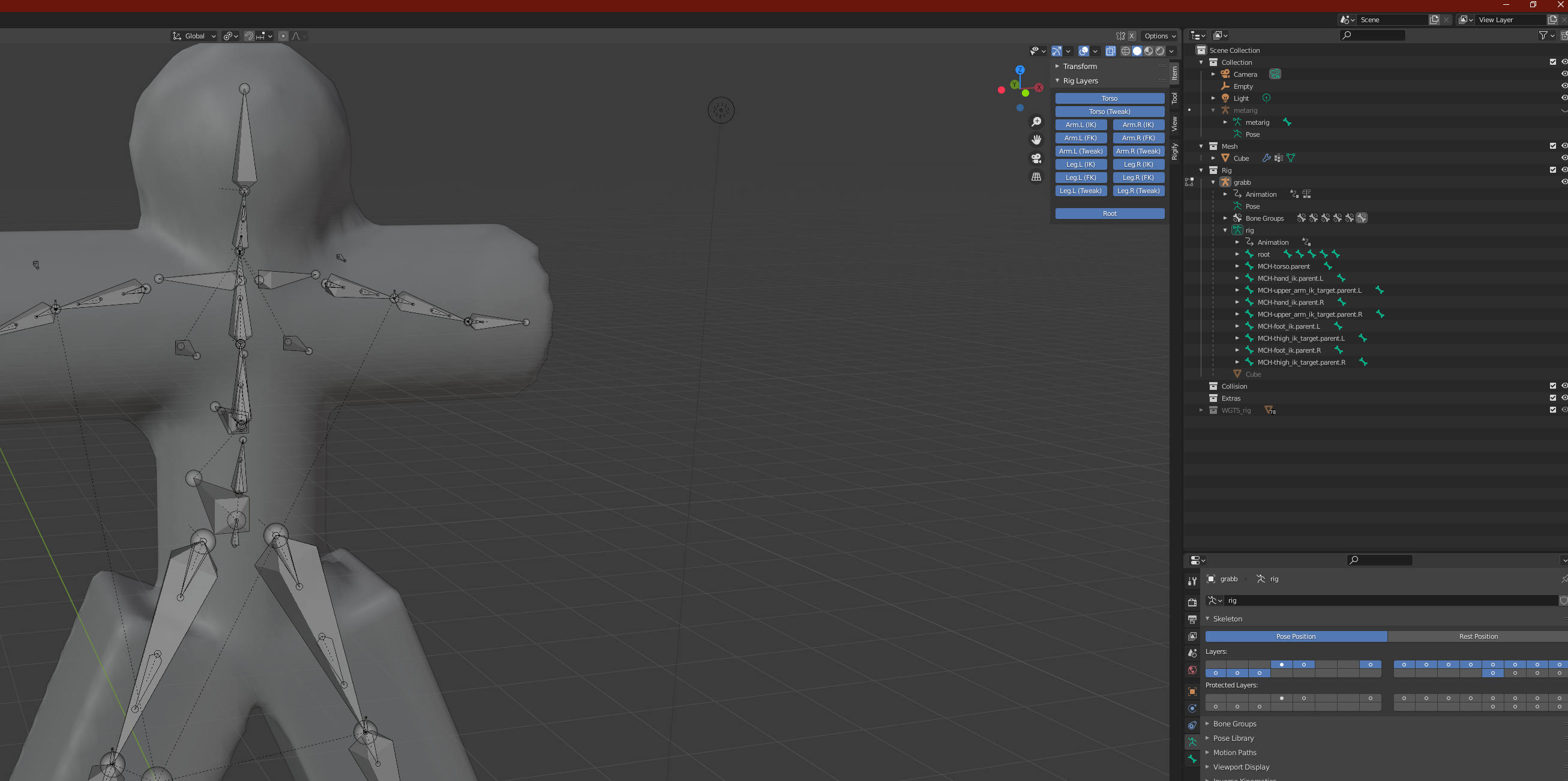Image resolution: width=1568 pixels, height=781 pixels.
Task: Click the Root button under Rig Layers
Action: (x=1110, y=214)
